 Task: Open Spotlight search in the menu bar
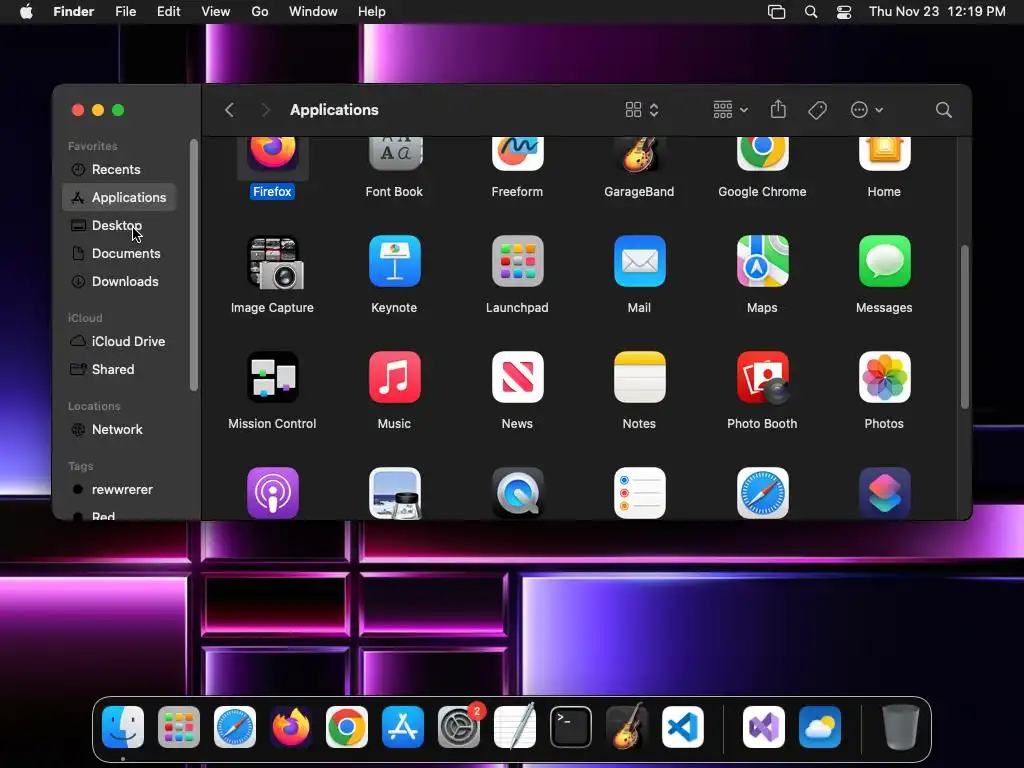pyautogui.click(x=810, y=12)
